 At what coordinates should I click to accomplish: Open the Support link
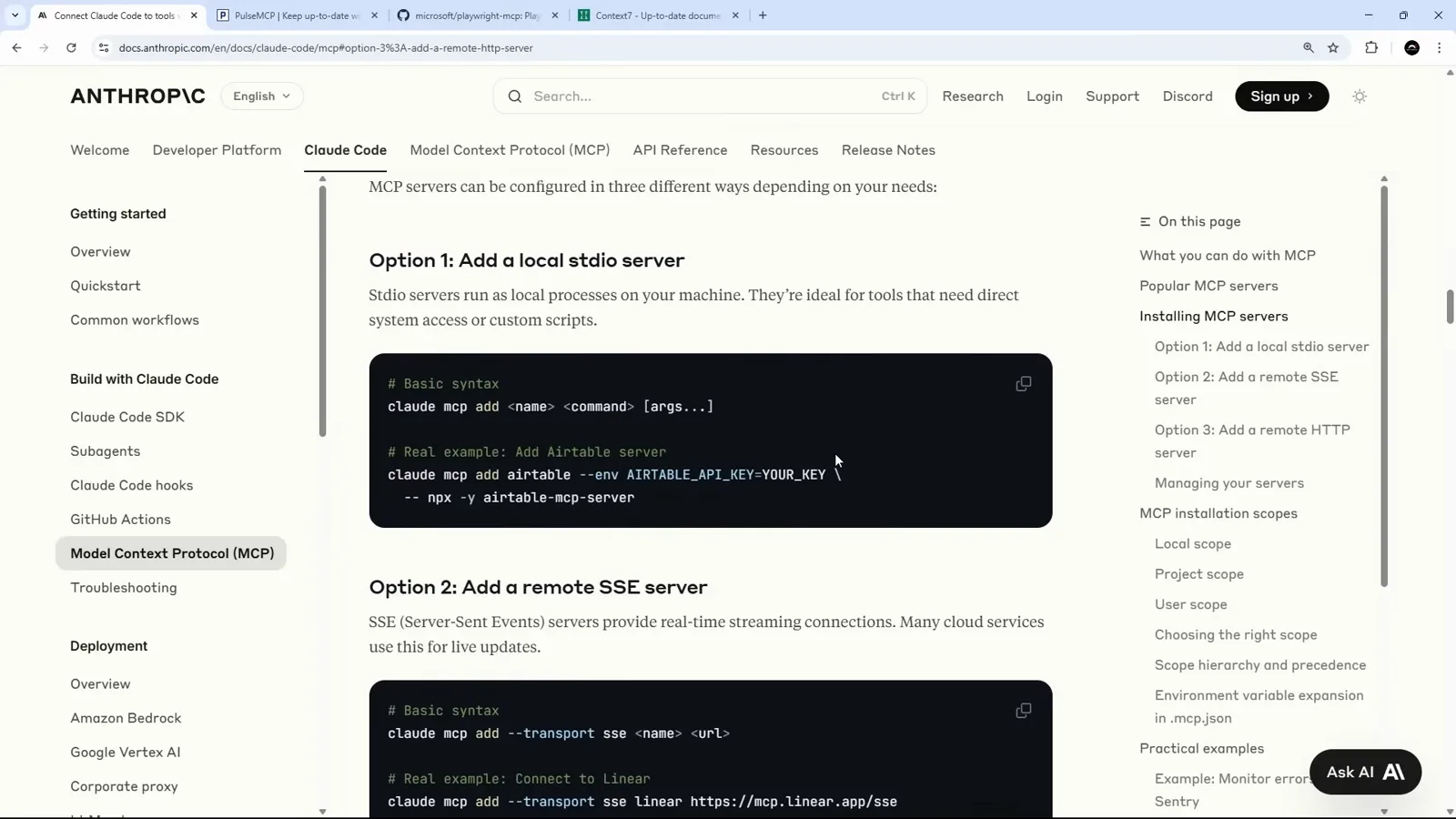pyautogui.click(x=1112, y=96)
